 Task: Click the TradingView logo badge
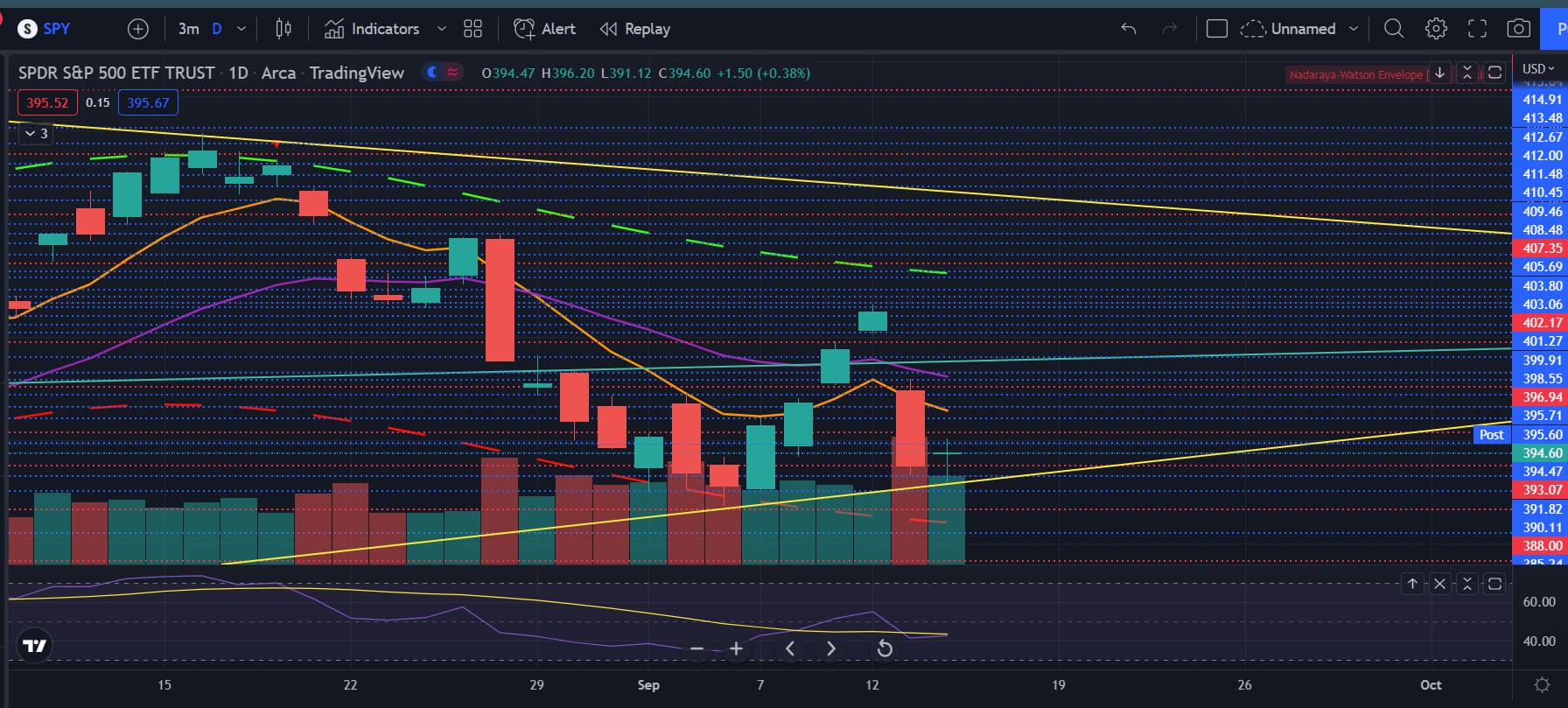(x=34, y=646)
